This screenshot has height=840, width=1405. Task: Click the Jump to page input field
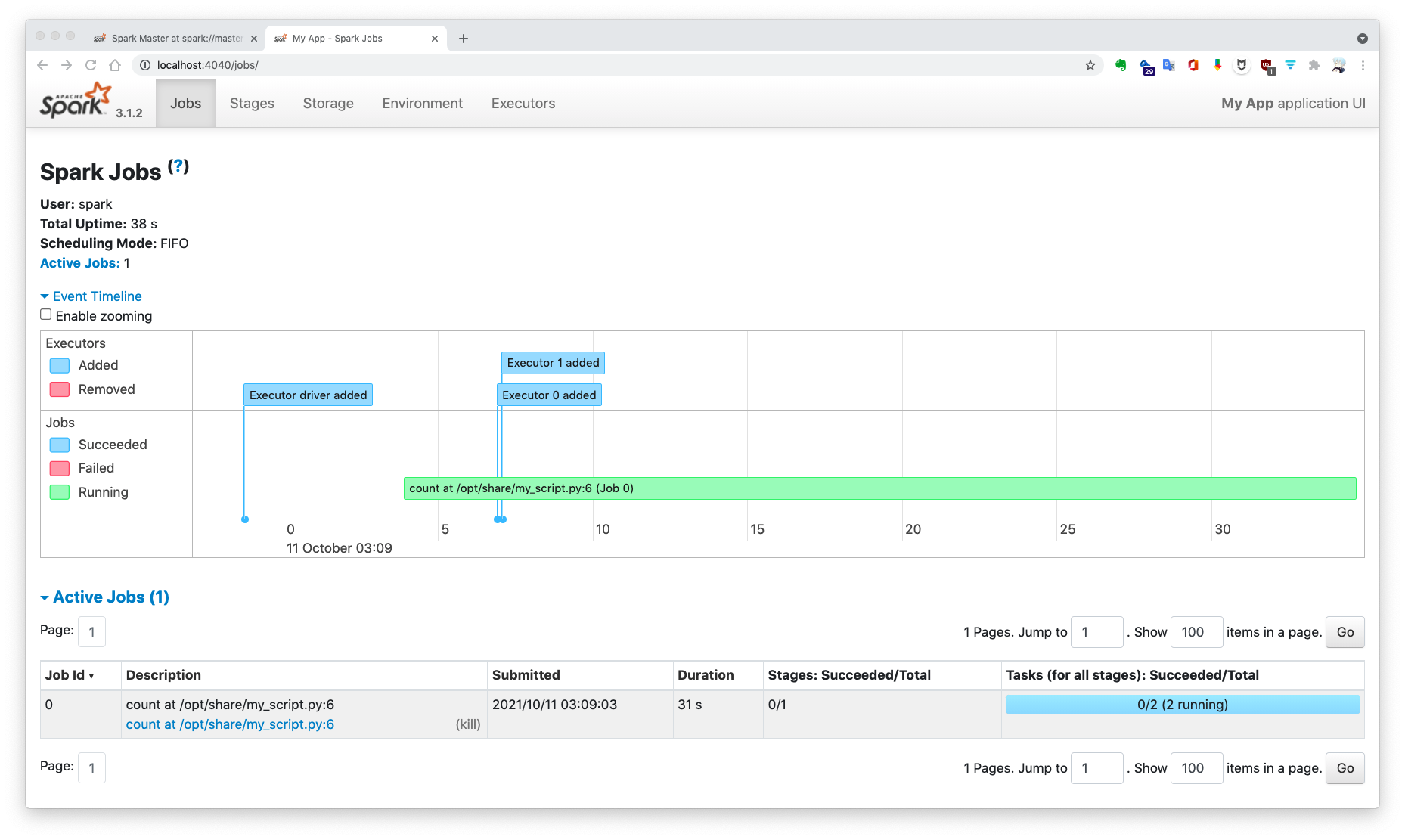[1096, 631]
